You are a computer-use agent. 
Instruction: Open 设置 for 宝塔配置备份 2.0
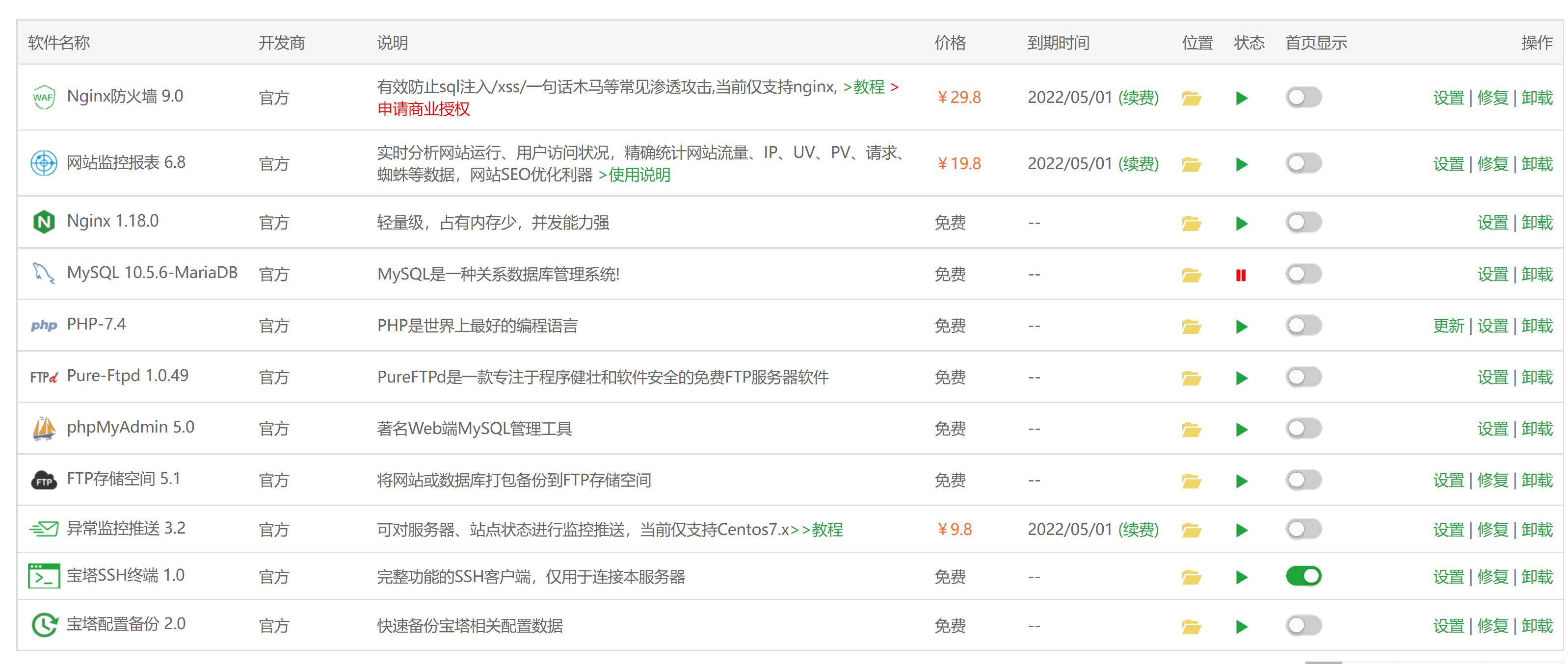click(1449, 626)
